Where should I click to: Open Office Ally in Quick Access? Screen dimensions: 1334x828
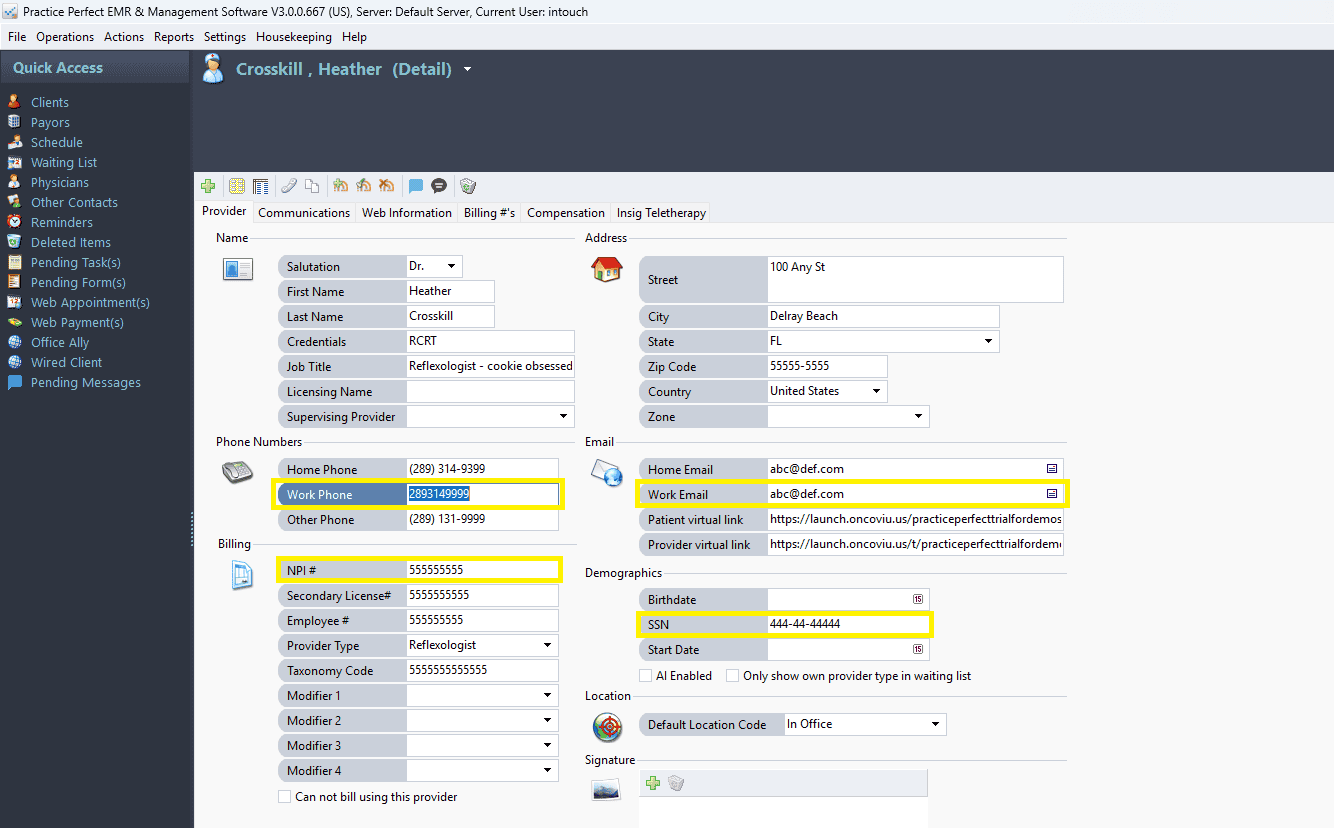(x=60, y=342)
